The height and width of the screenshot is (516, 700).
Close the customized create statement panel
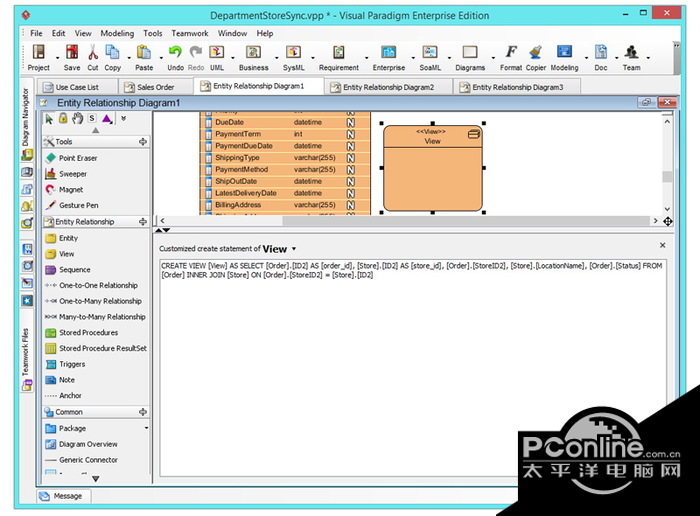pos(662,245)
